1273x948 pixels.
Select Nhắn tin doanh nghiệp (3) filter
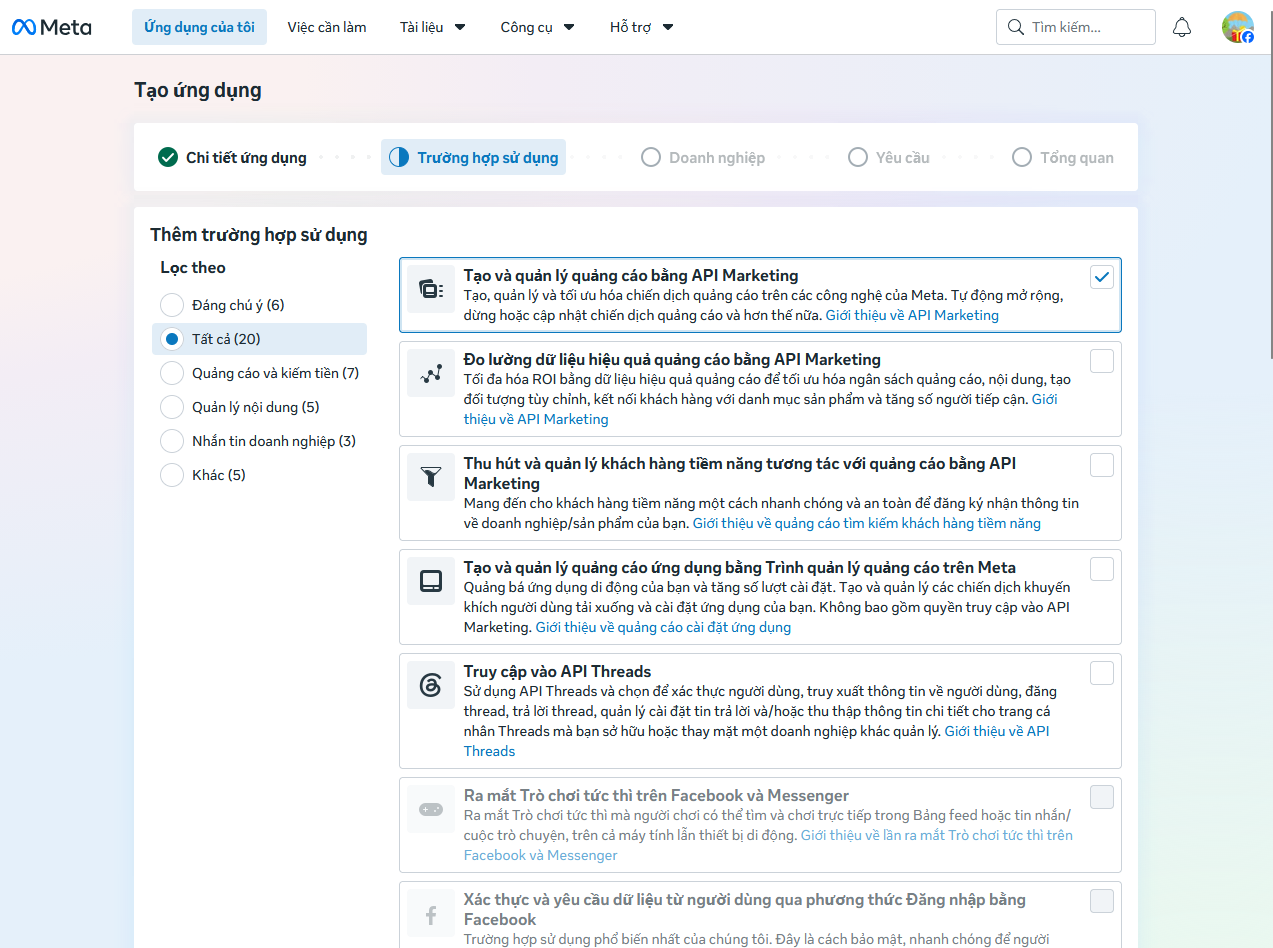pyautogui.click(x=259, y=441)
